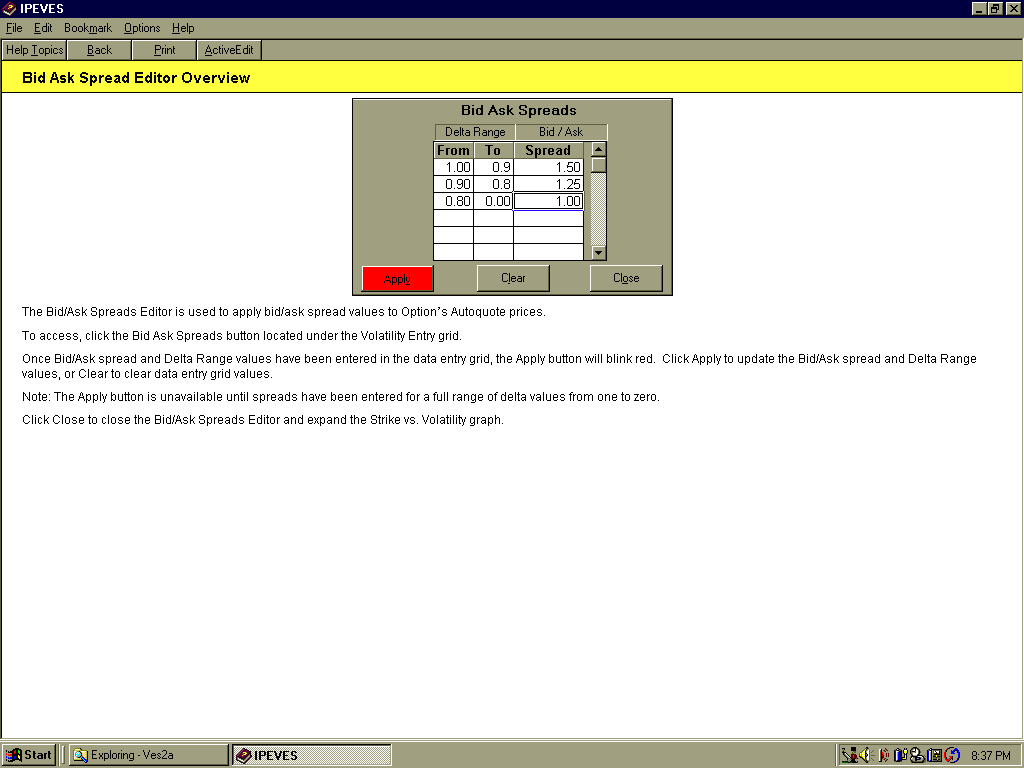This screenshot has width=1024, height=768.
Task: Open the Options menu
Action: (x=142, y=28)
